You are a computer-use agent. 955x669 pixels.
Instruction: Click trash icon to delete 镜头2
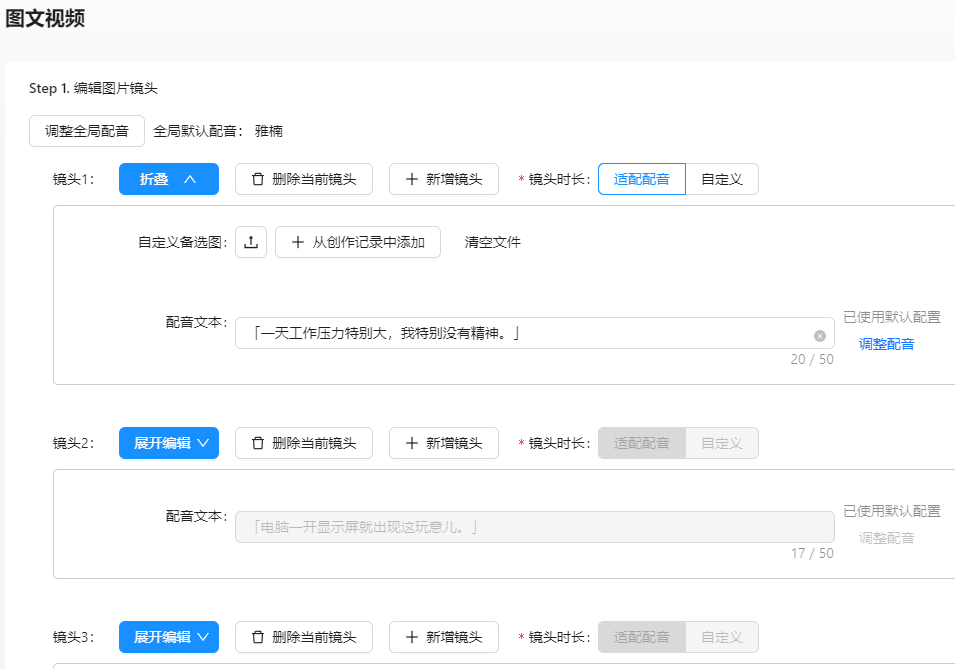click(x=258, y=443)
